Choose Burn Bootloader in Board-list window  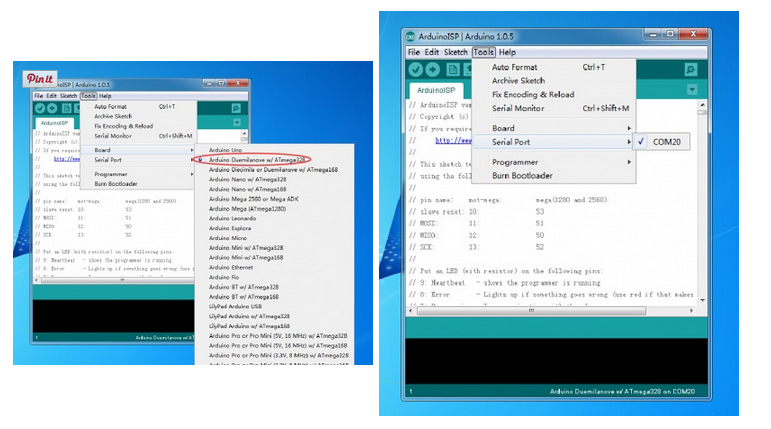pos(138,184)
